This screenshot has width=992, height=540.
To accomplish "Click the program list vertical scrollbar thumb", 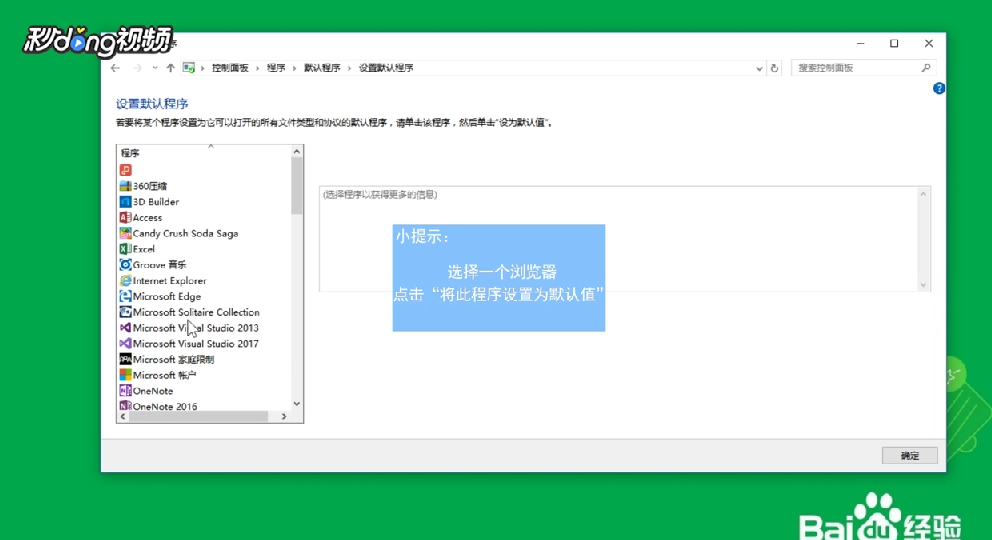I will 297,186.
